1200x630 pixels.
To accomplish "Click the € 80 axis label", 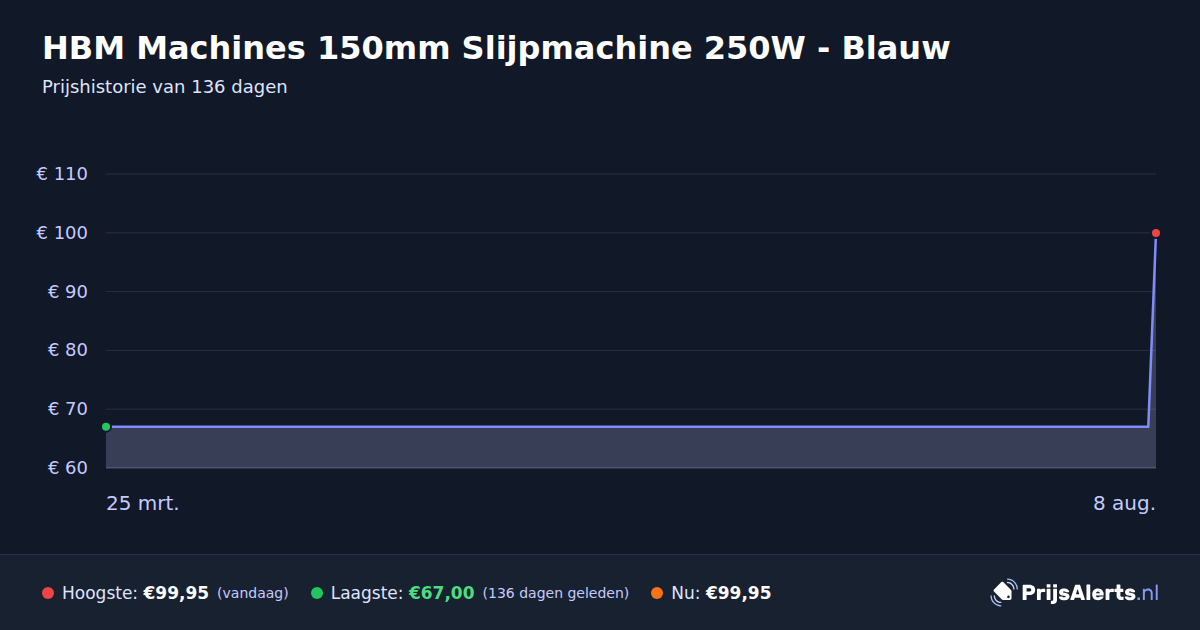I will click(68, 351).
